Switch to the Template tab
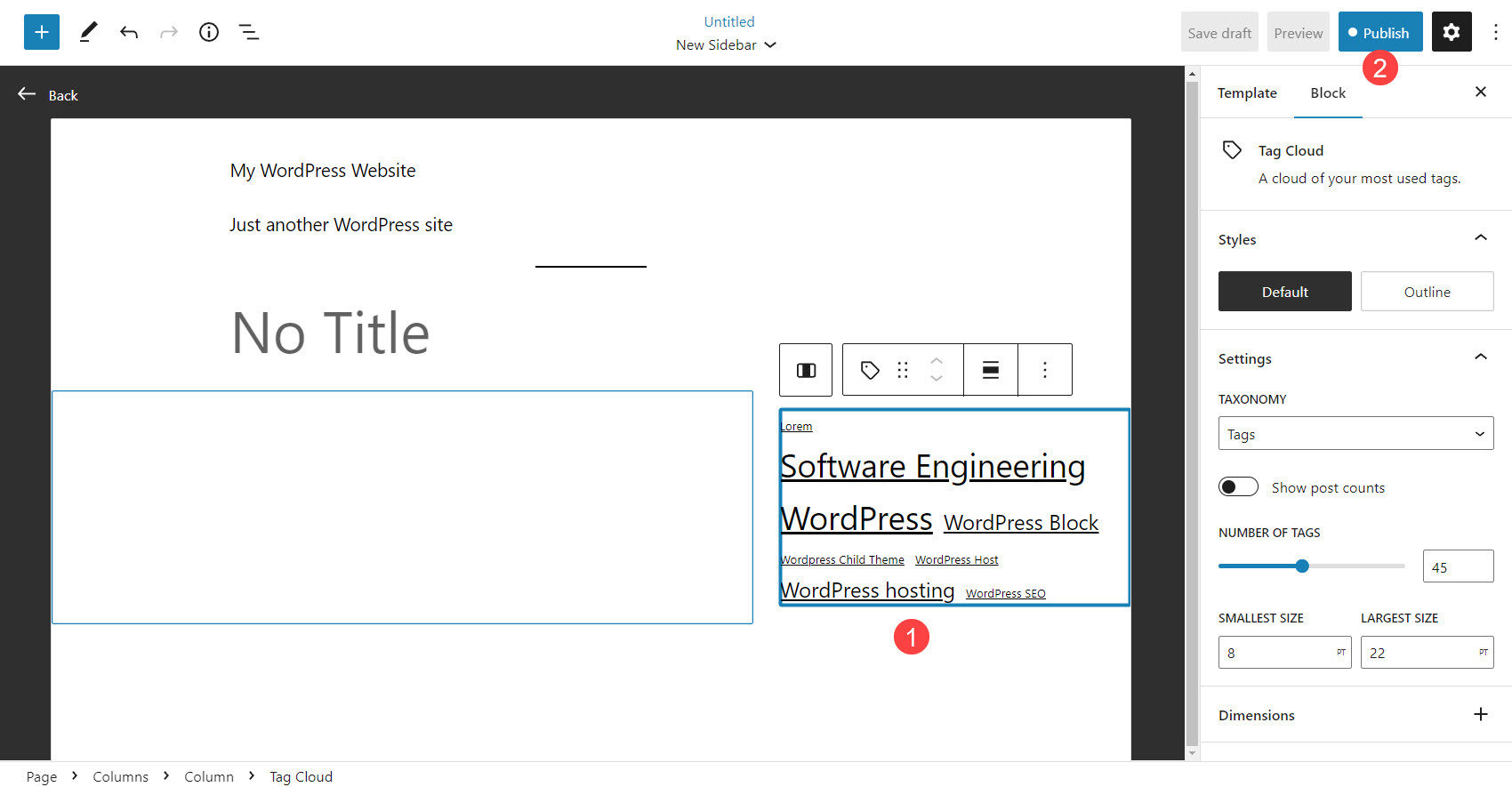1512x787 pixels. (1247, 92)
